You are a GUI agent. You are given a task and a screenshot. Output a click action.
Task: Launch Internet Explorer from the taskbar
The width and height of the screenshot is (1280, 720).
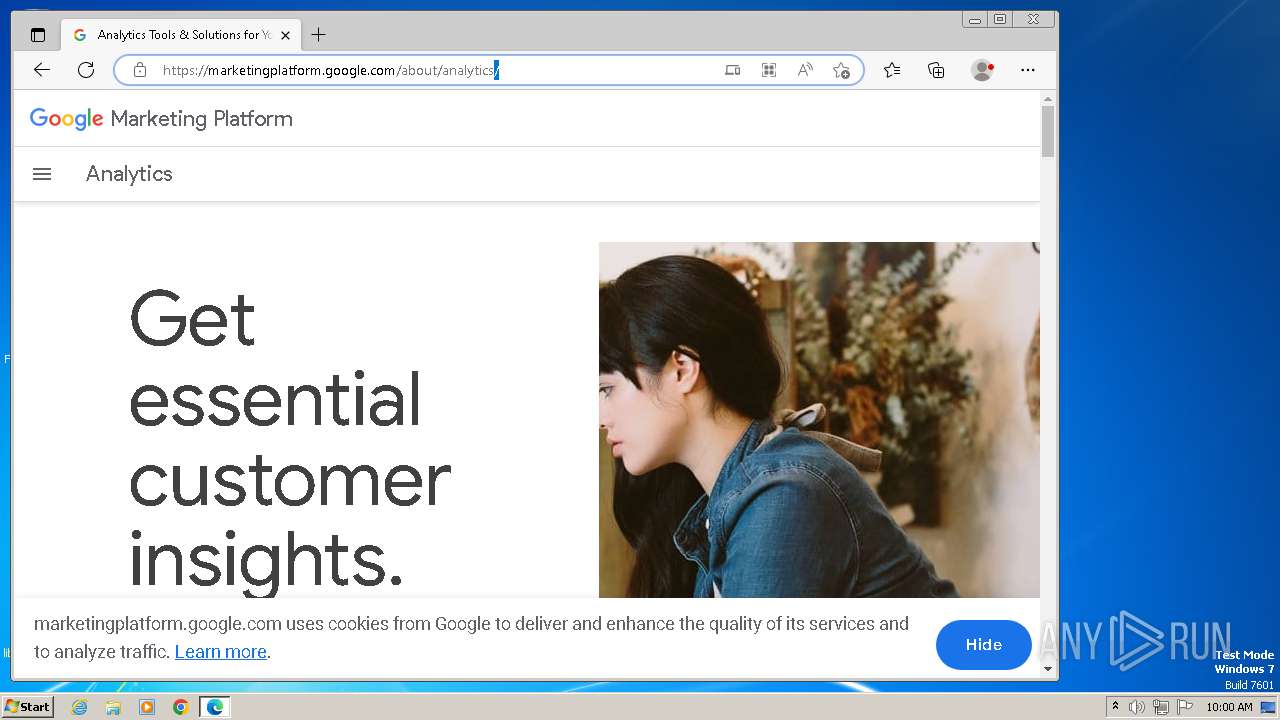point(80,707)
